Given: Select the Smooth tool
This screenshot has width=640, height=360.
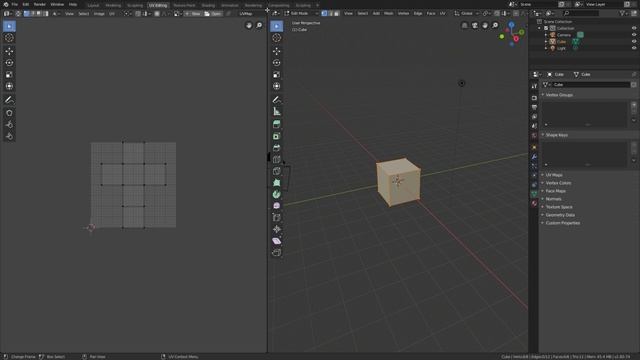Looking at the screenshot, I should click(x=276, y=206).
